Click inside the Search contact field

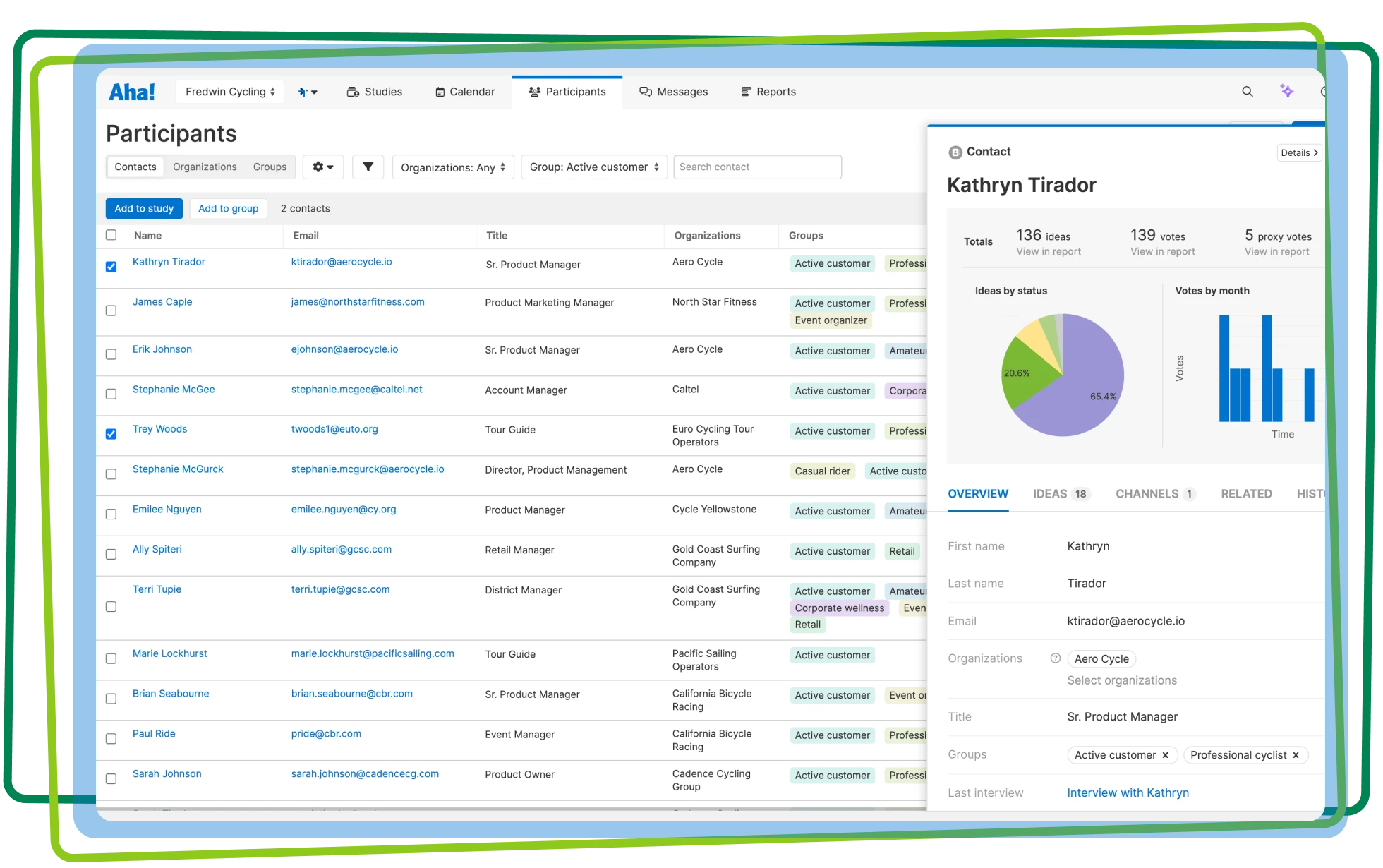click(x=756, y=167)
